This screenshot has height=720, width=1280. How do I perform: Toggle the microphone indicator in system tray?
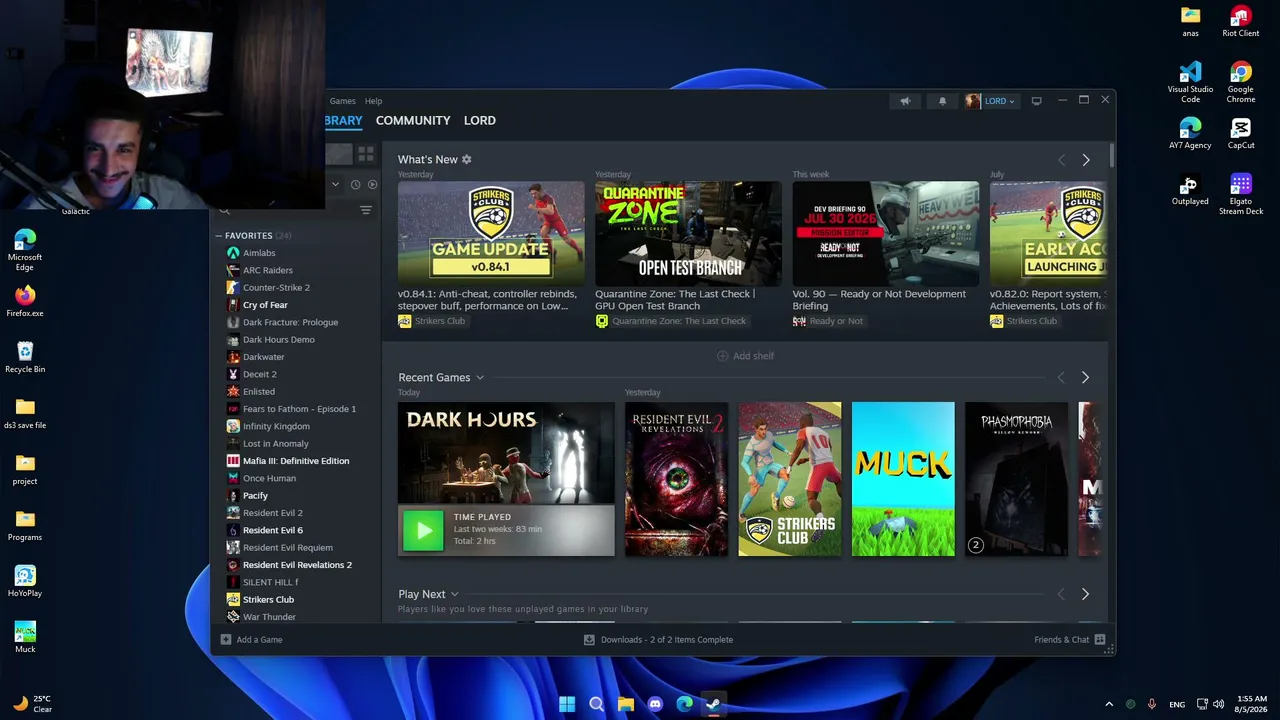(x=1152, y=705)
